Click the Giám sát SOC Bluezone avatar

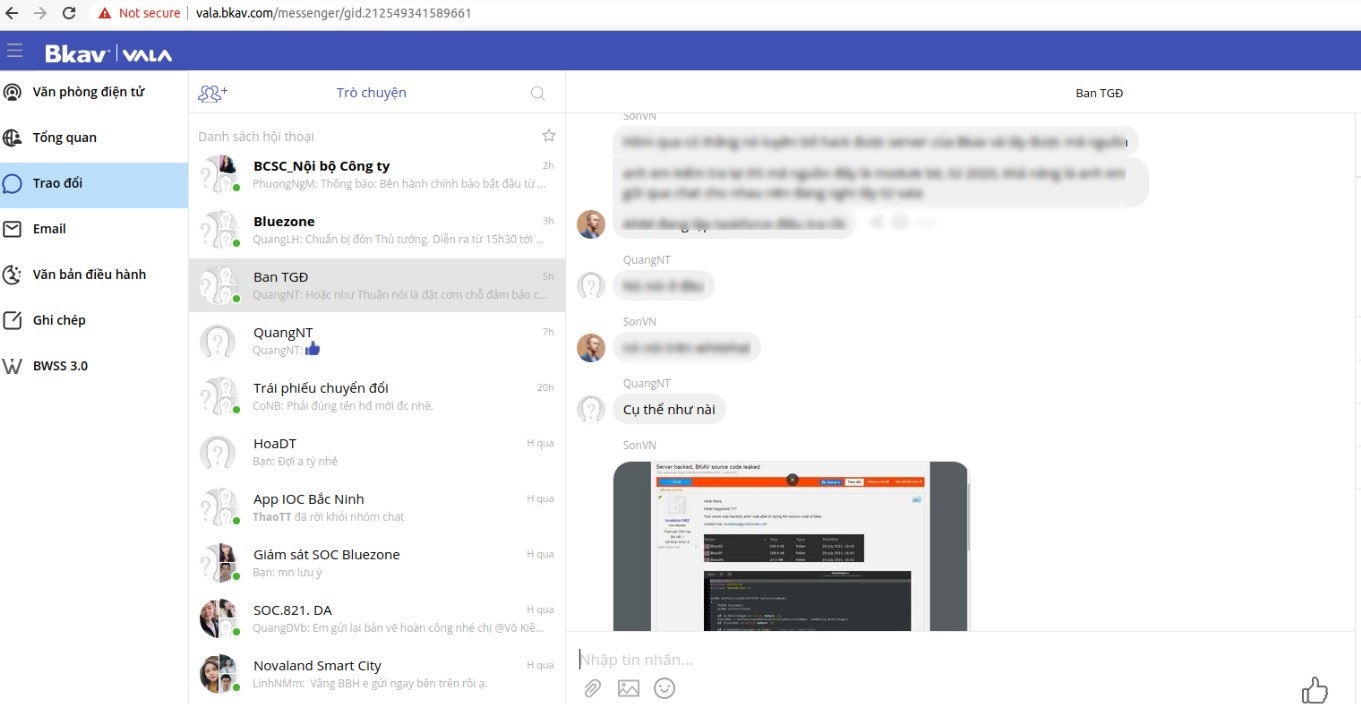click(219, 563)
